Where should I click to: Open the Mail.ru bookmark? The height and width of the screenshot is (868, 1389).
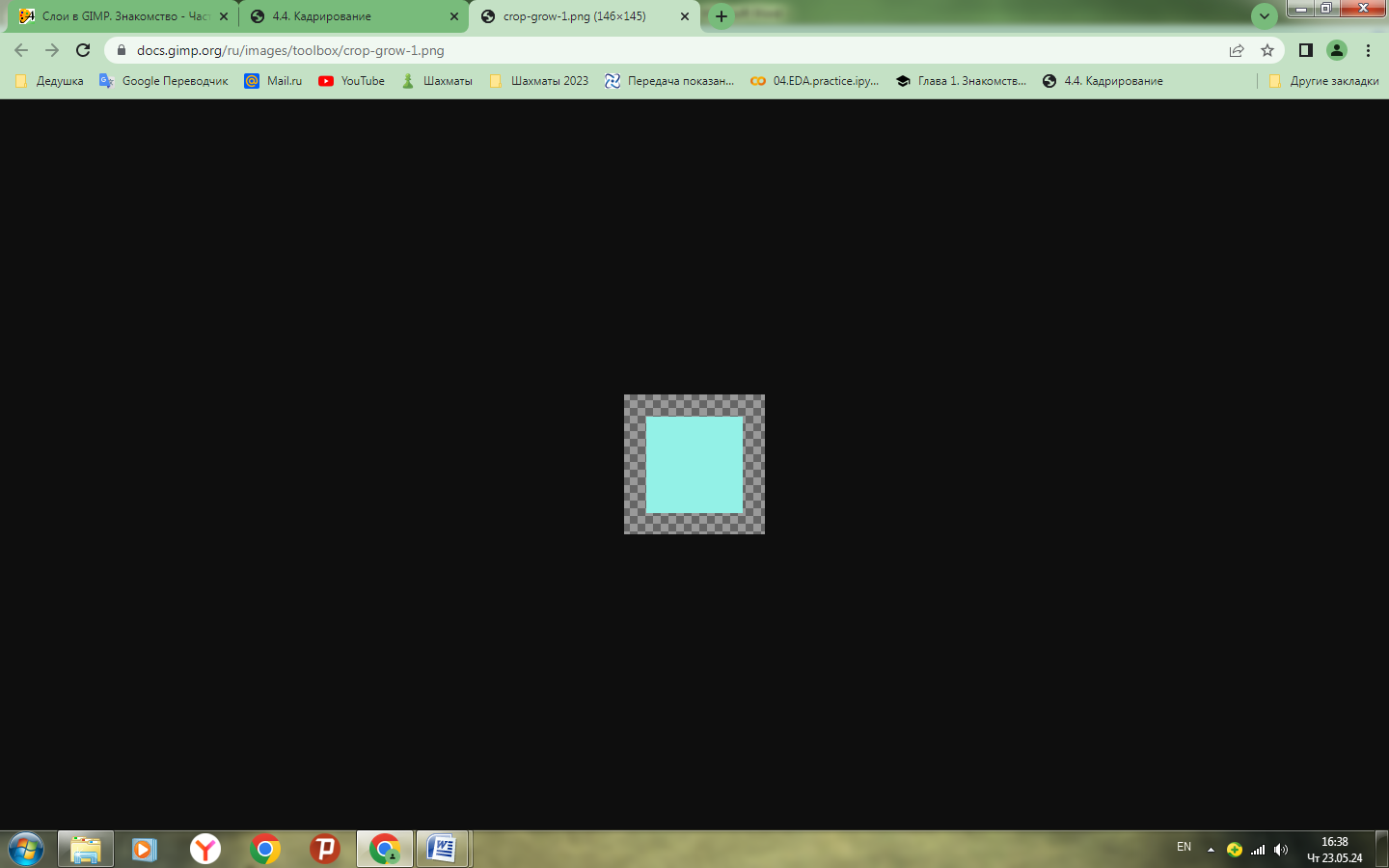tap(273, 81)
